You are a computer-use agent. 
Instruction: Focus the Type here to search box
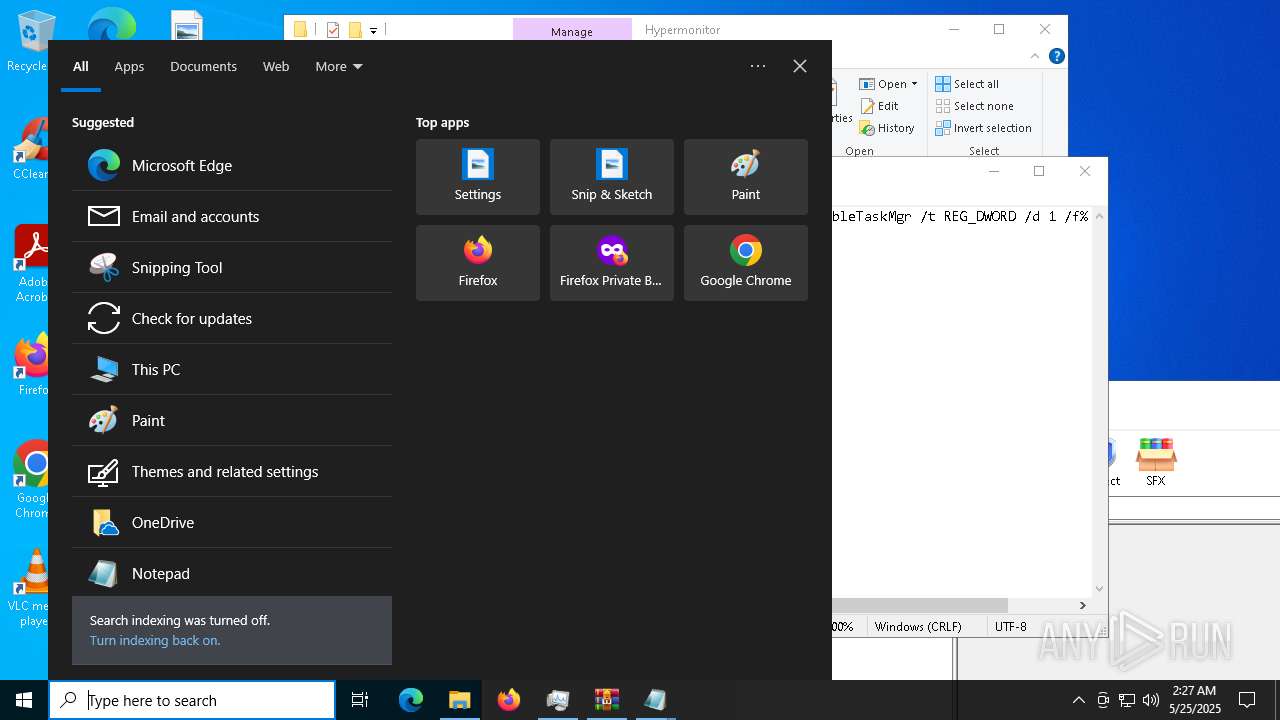point(192,700)
